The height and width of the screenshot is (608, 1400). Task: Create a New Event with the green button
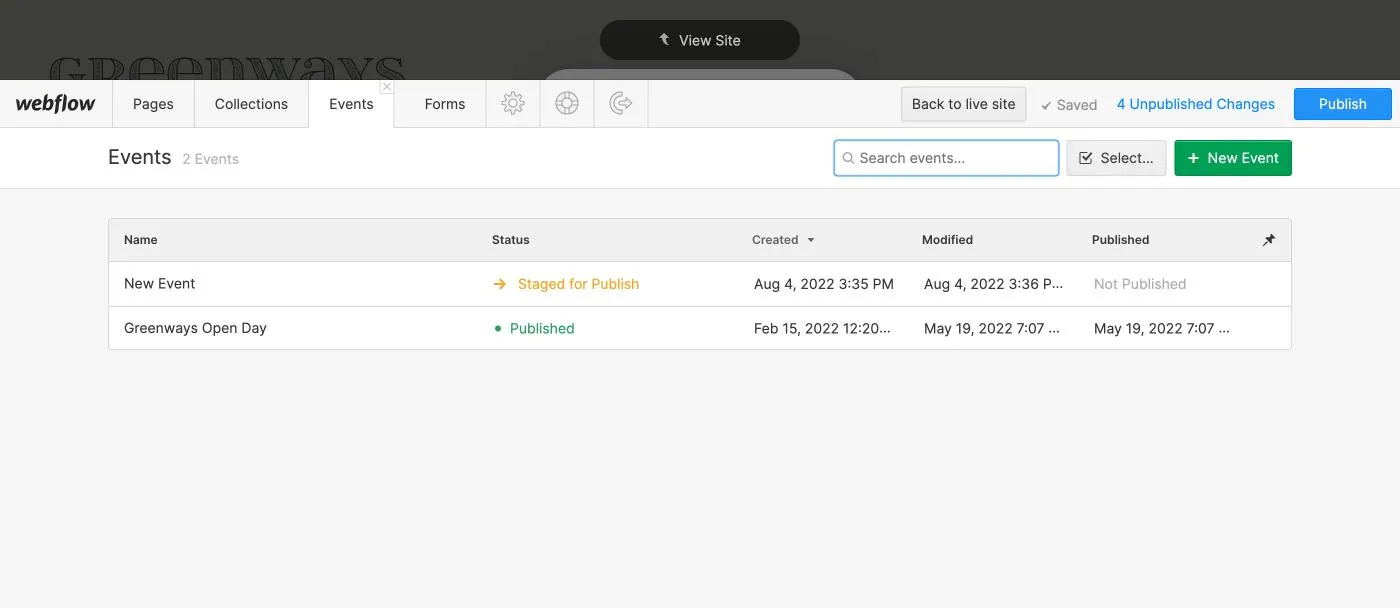pos(1233,158)
